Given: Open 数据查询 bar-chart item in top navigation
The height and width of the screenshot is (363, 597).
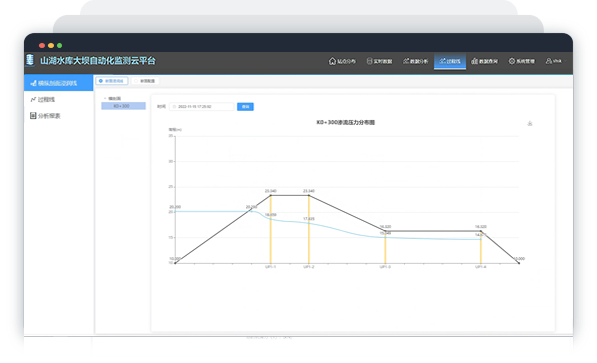Looking at the screenshot, I should click(484, 61).
